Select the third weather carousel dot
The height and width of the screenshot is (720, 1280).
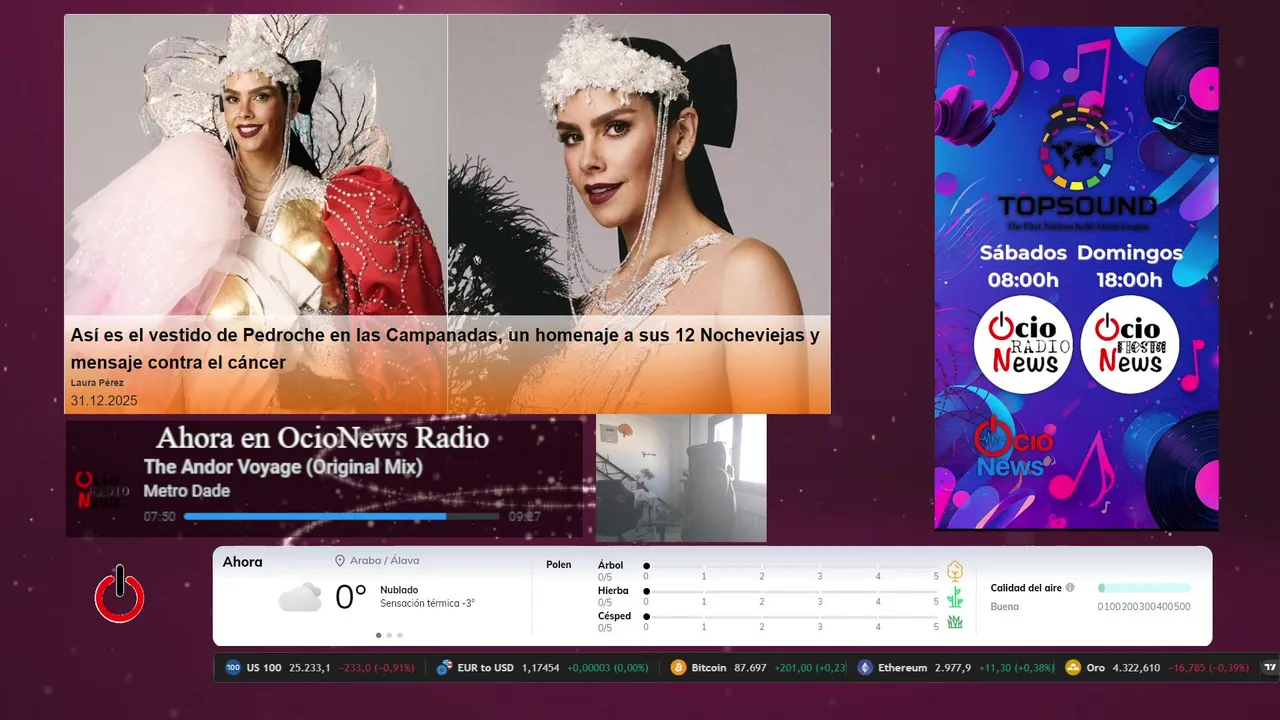click(x=401, y=635)
